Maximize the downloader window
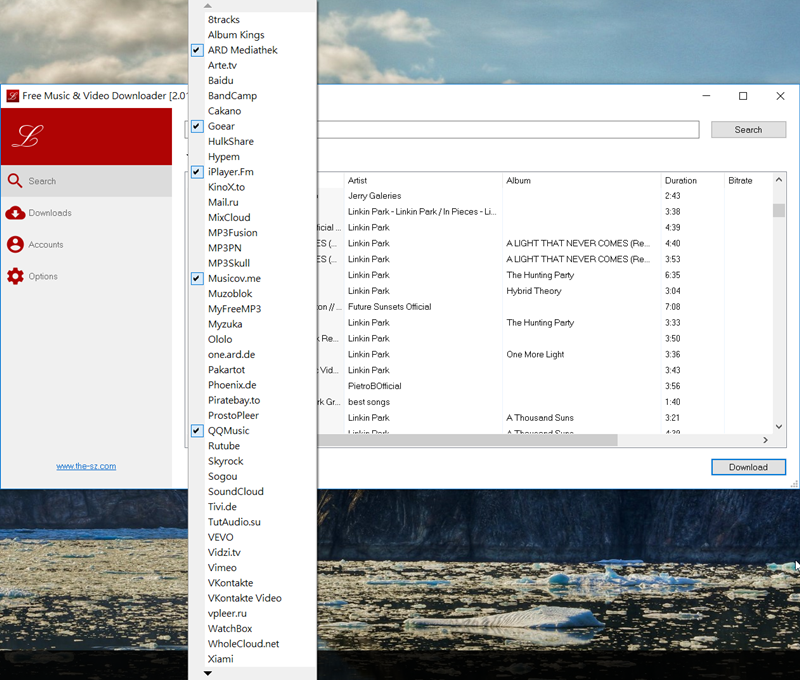The height and width of the screenshot is (680, 800). [x=743, y=96]
